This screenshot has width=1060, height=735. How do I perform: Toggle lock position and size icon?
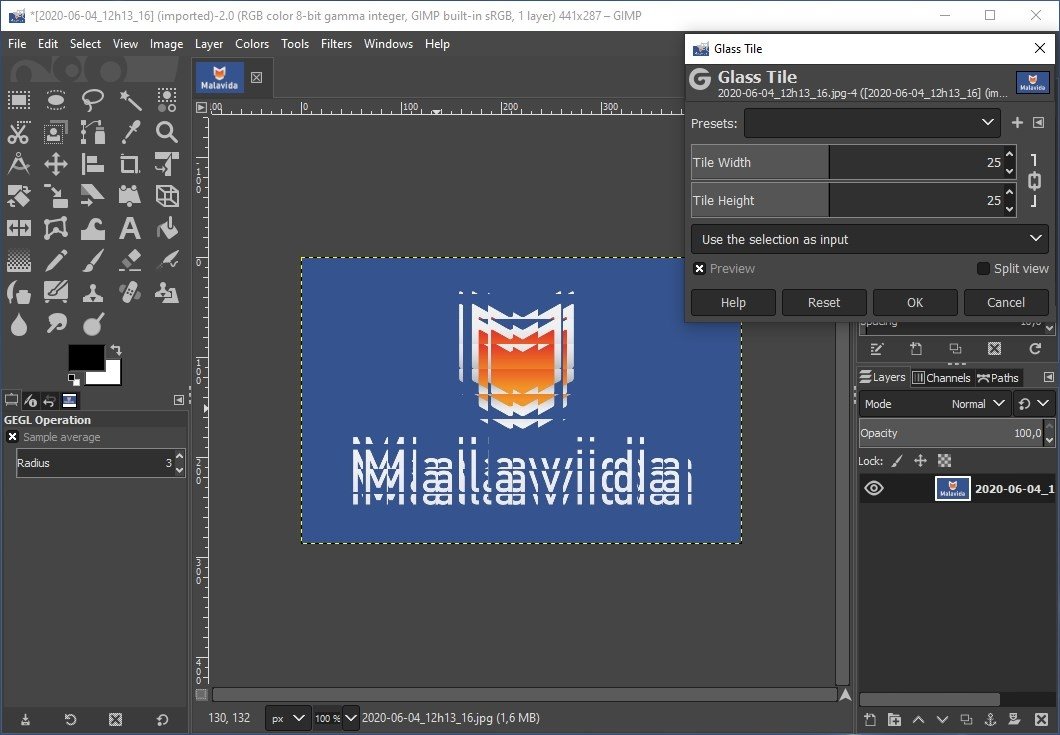[x=920, y=461]
